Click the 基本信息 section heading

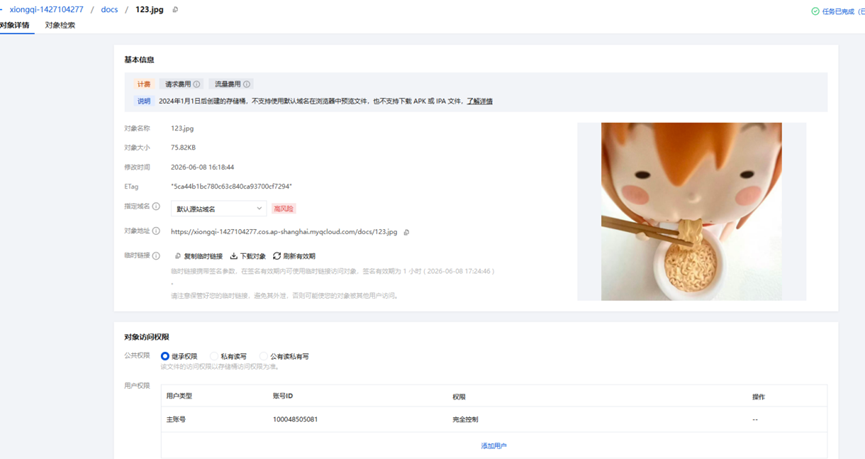[139, 60]
